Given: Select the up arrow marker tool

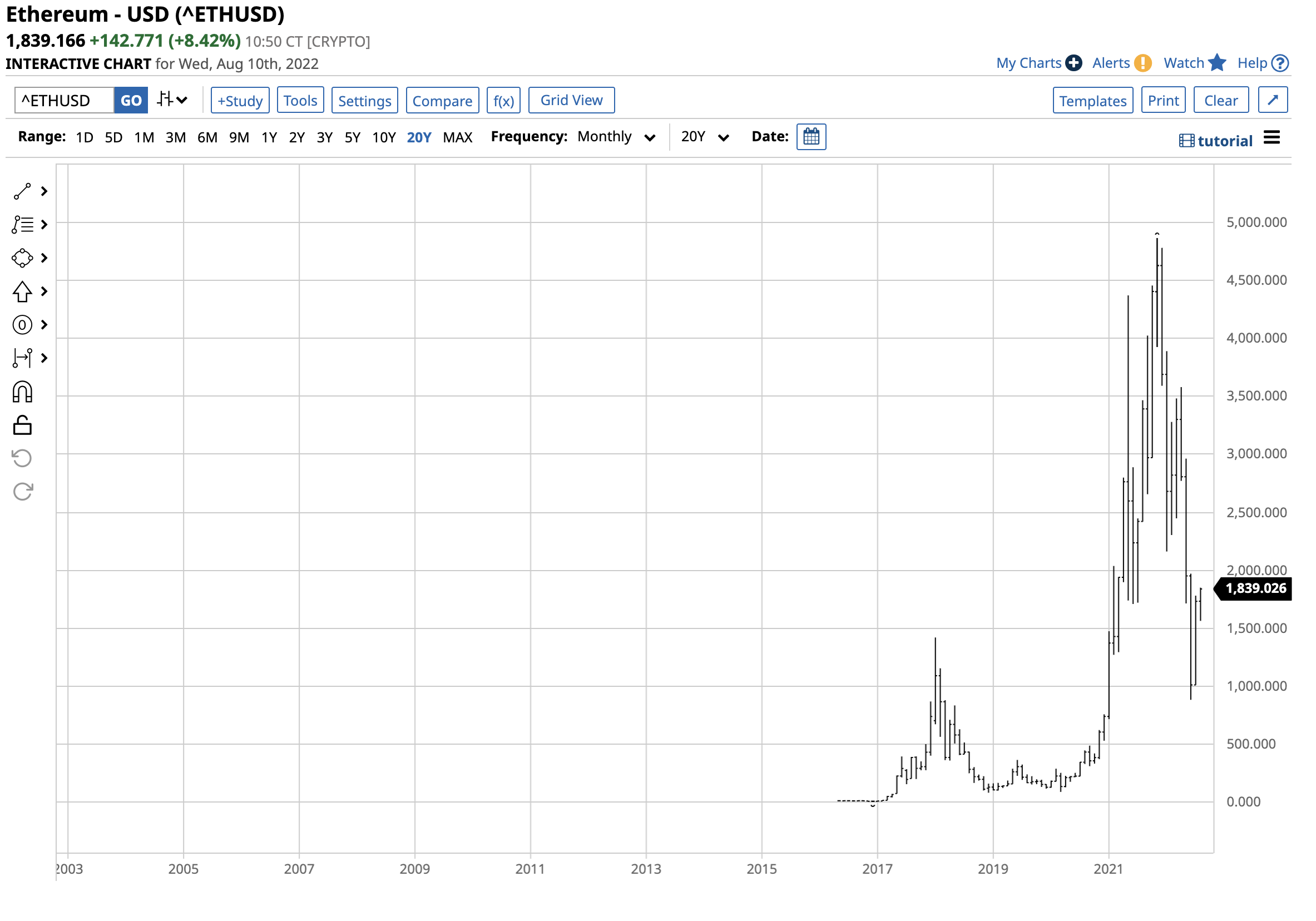Looking at the screenshot, I should pyautogui.click(x=22, y=293).
